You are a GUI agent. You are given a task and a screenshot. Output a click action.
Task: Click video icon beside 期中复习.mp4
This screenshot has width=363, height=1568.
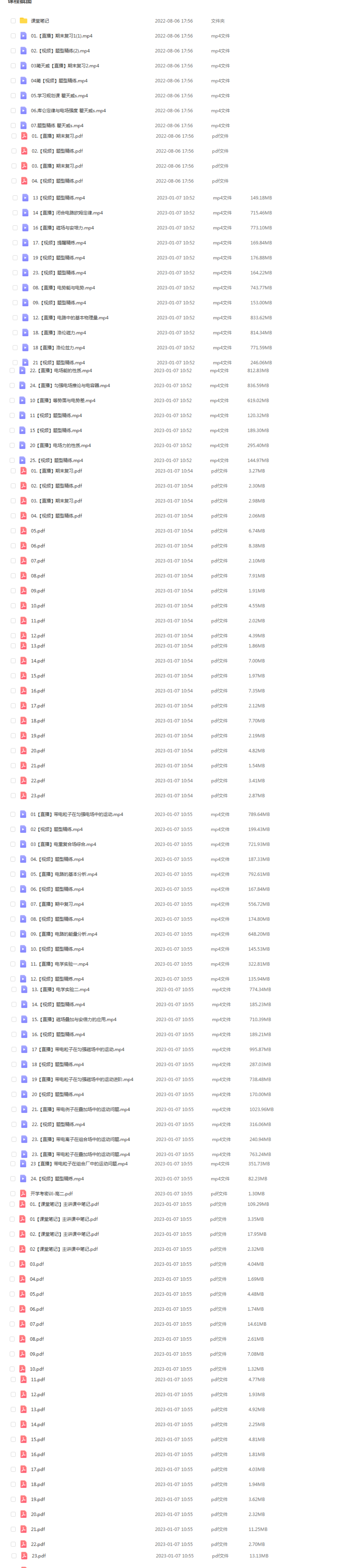(x=23, y=904)
